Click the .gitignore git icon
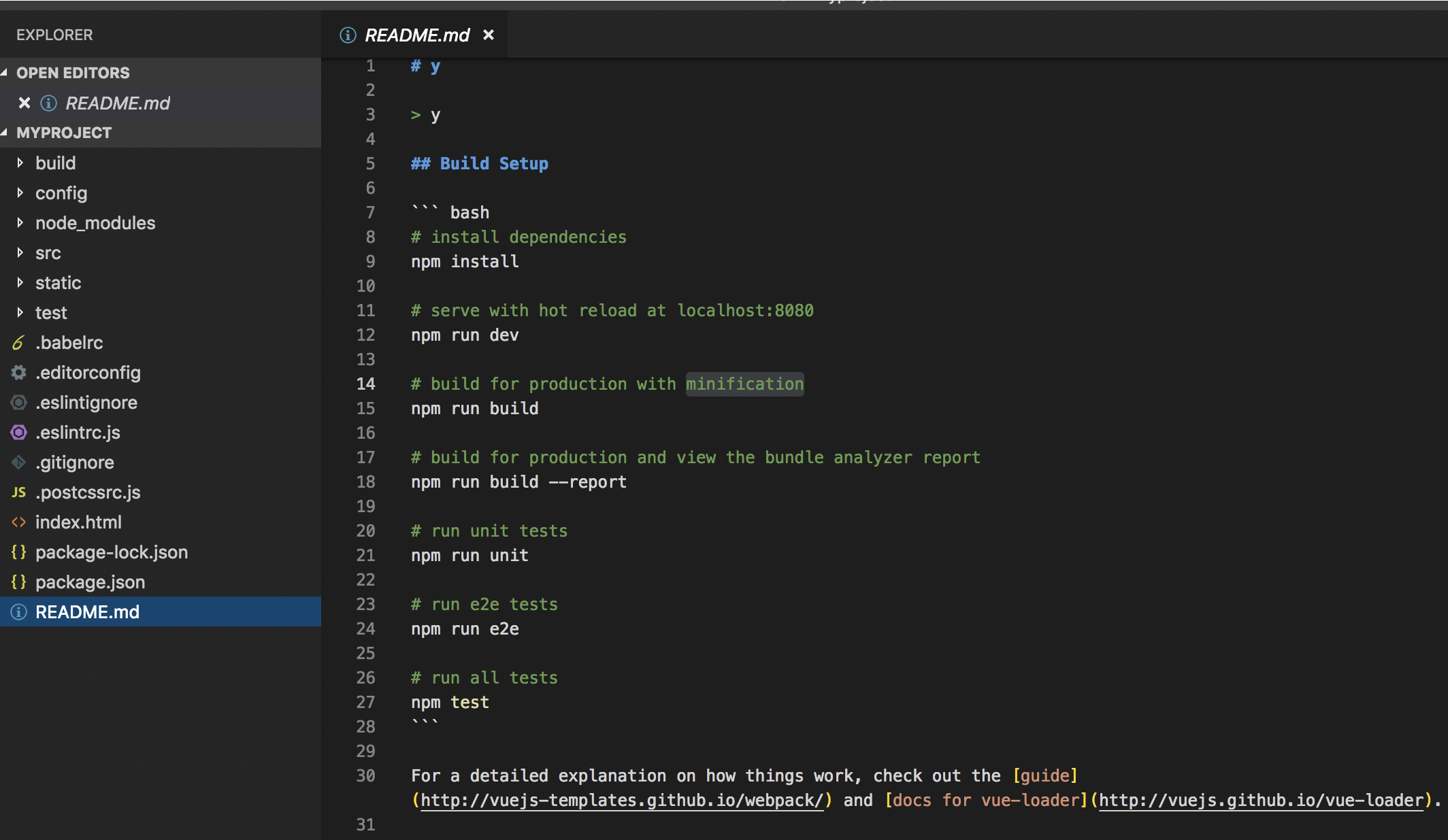 point(18,463)
